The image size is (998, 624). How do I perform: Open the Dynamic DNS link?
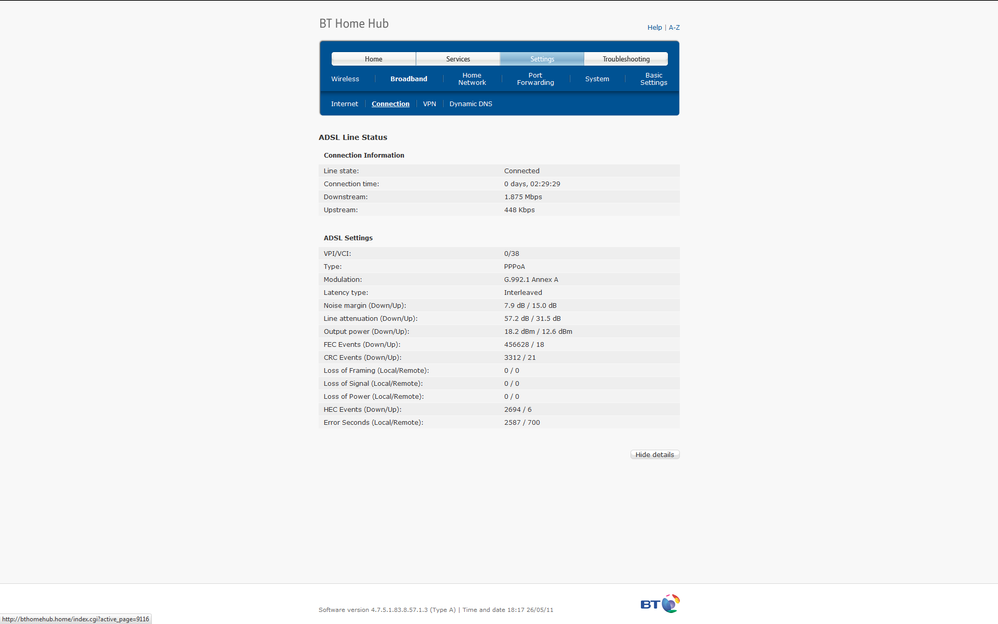[x=470, y=104]
